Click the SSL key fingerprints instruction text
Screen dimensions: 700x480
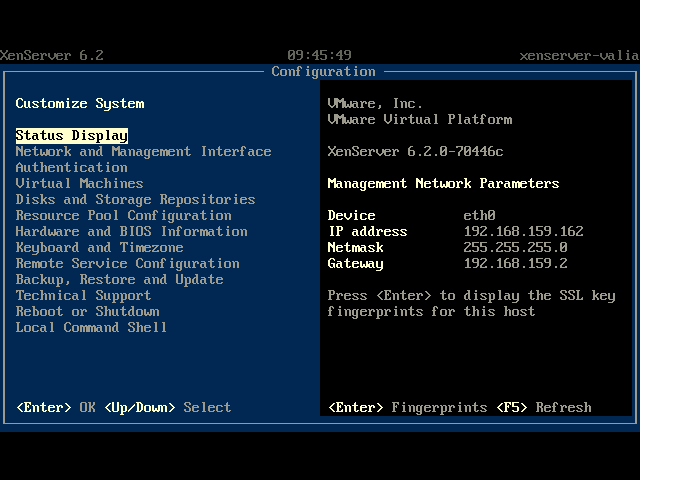(471, 304)
